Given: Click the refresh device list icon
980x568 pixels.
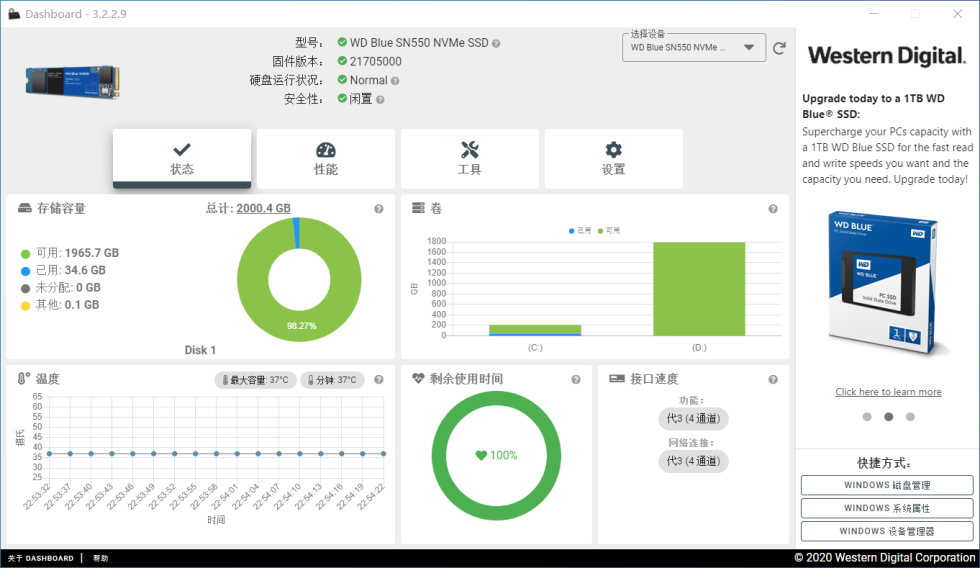Looking at the screenshot, I should pos(779,48).
